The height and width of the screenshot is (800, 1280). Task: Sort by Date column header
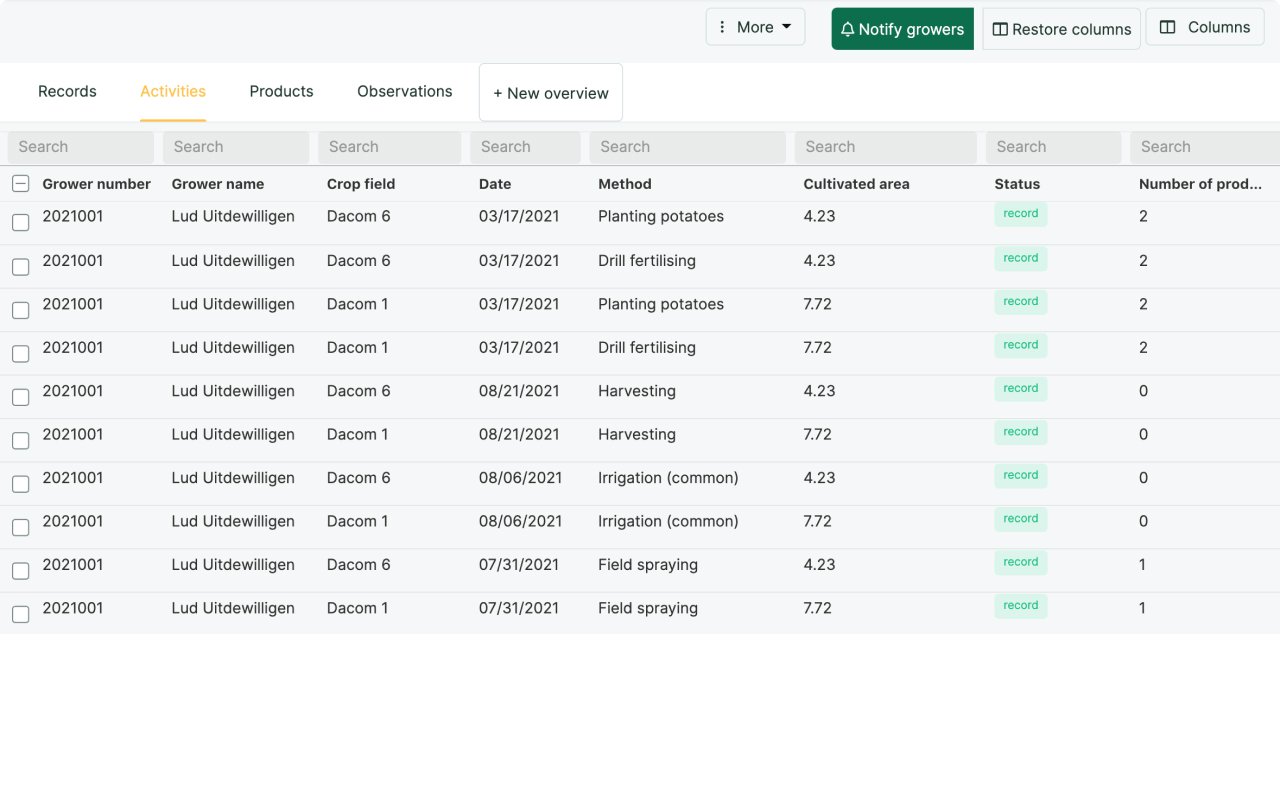click(495, 184)
